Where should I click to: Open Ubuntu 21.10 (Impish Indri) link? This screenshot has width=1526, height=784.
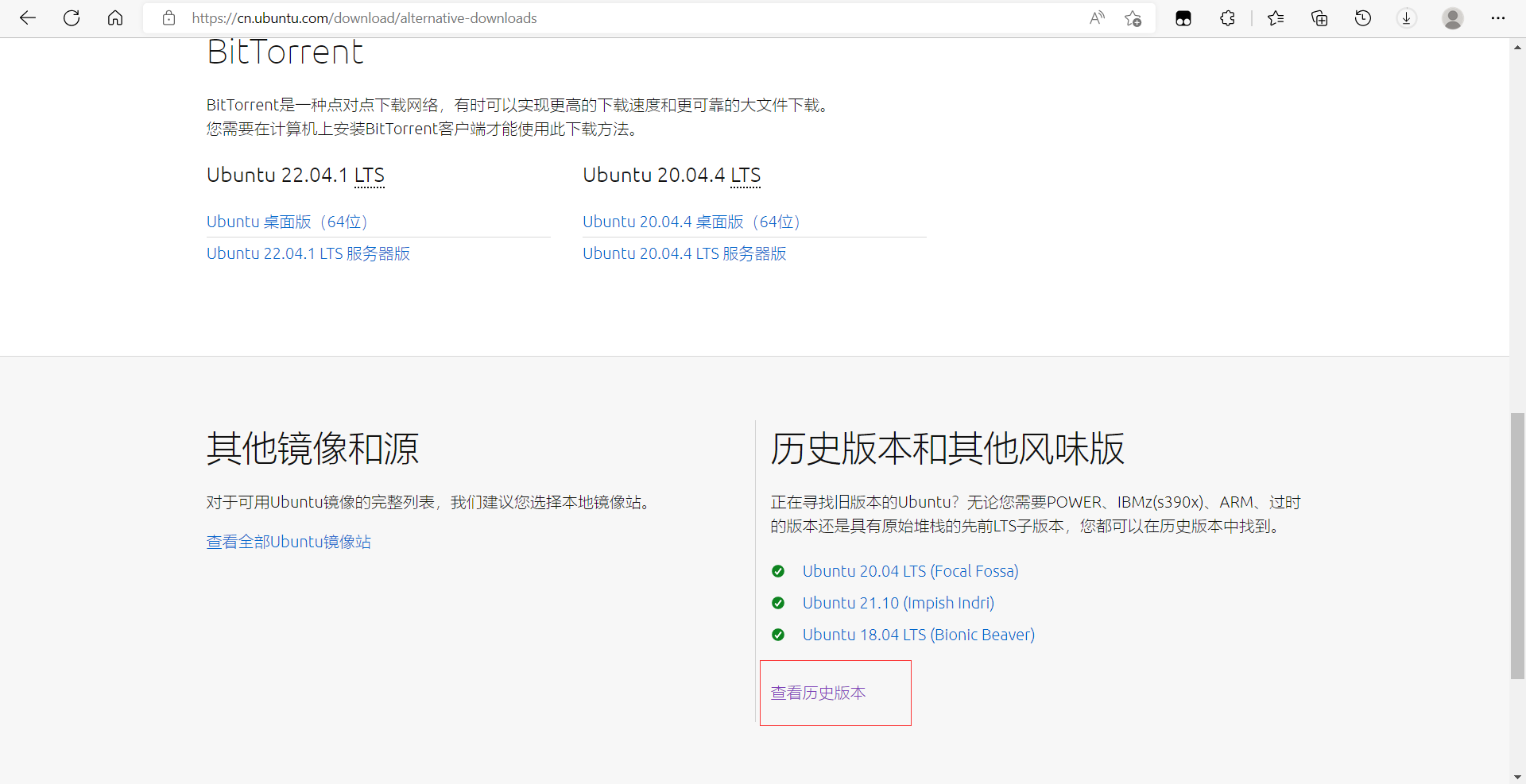[898, 603]
